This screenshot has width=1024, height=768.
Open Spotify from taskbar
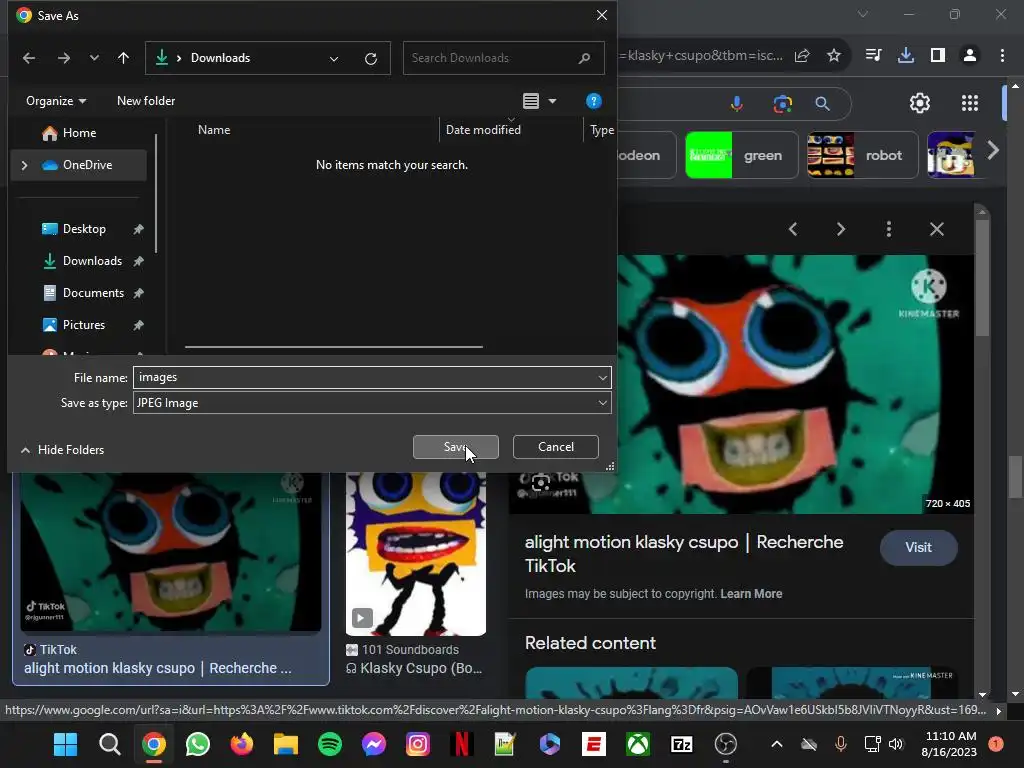click(330, 744)
